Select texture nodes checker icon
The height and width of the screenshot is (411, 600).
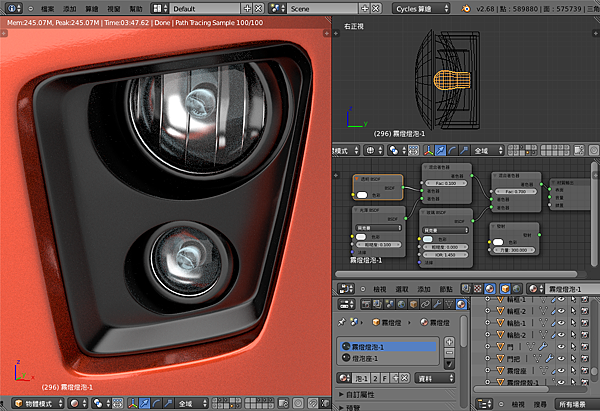tap(478, 289)
